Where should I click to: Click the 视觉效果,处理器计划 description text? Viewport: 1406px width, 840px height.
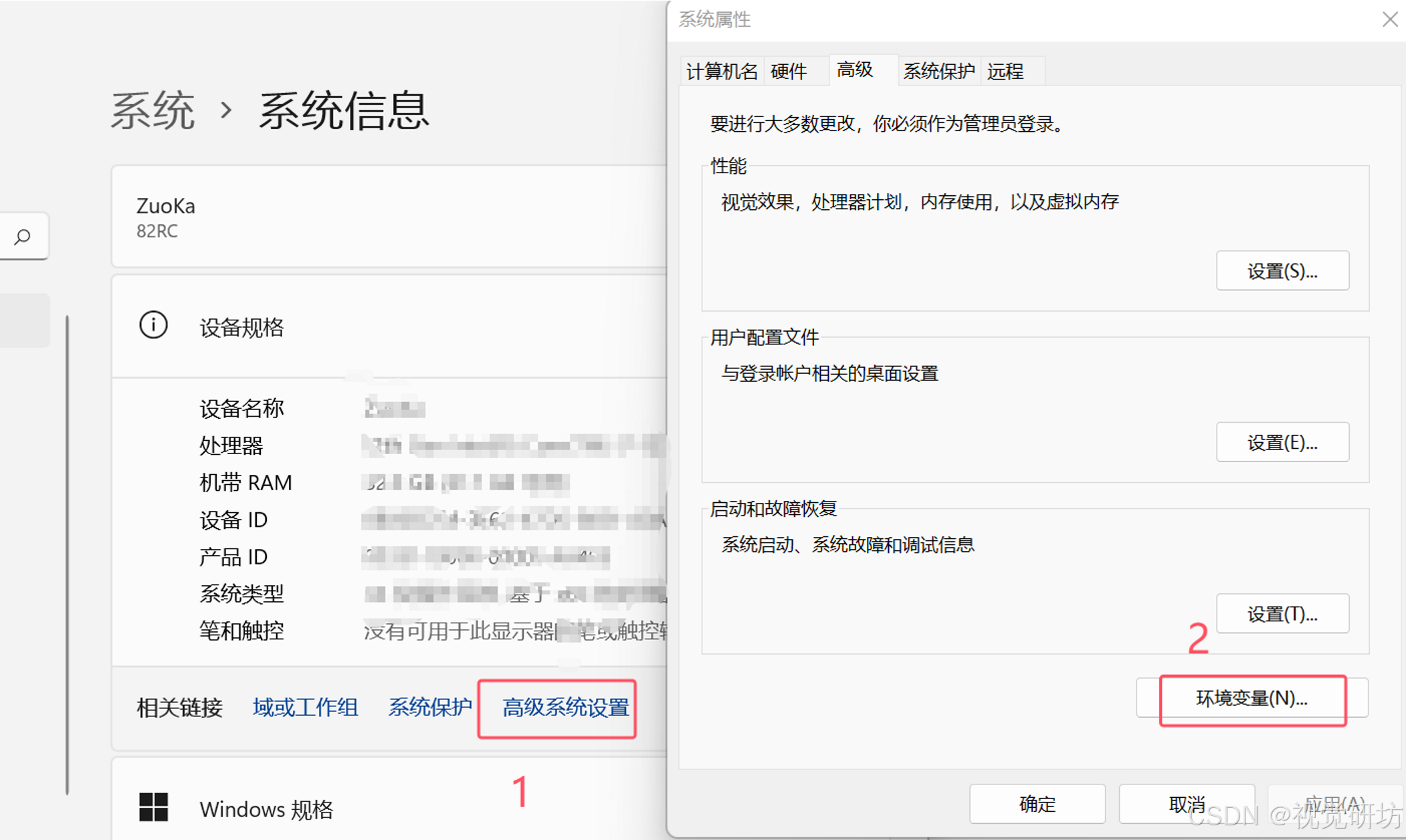point(920,202)
